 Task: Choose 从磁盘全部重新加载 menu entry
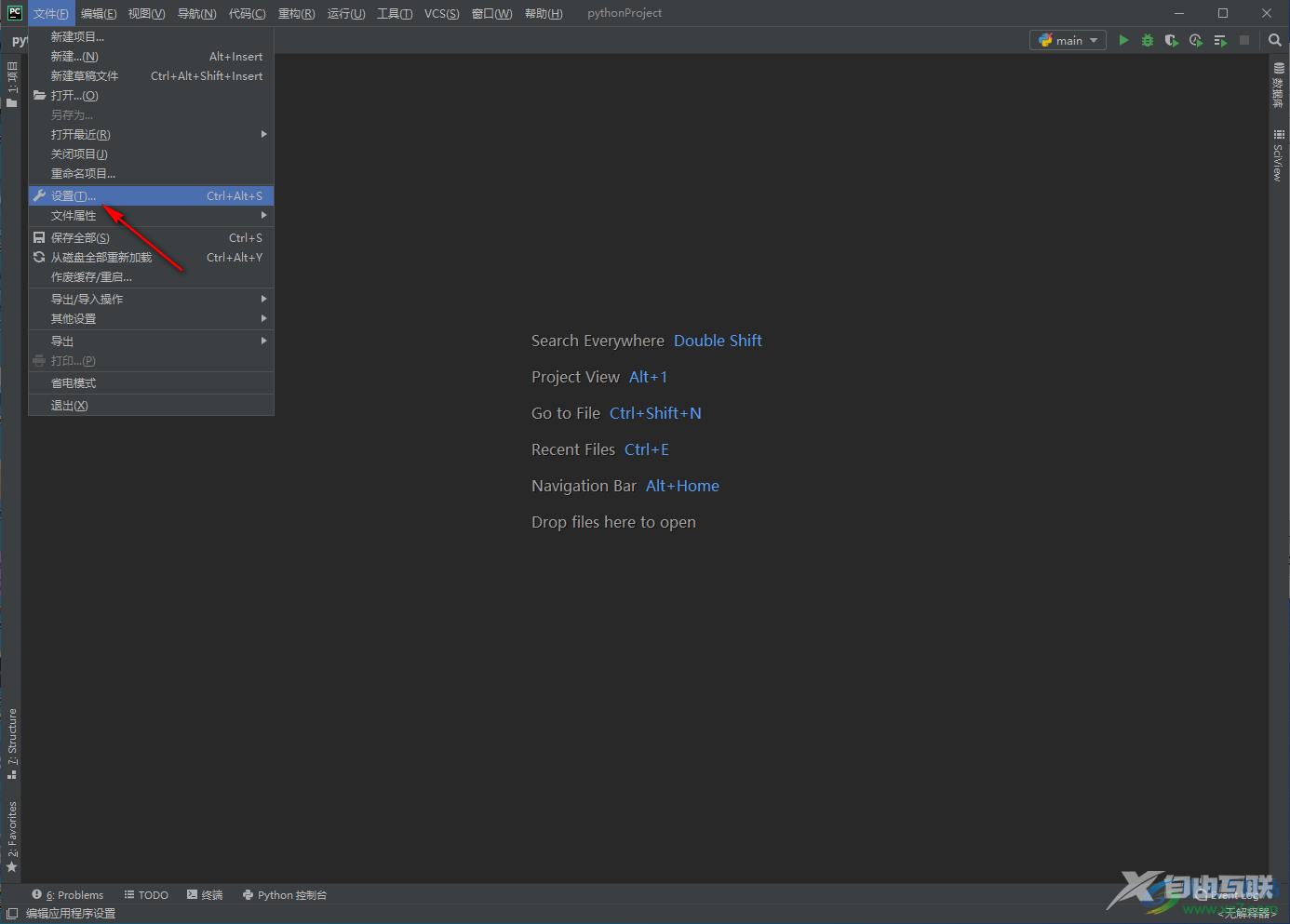(x=151, y=258)
